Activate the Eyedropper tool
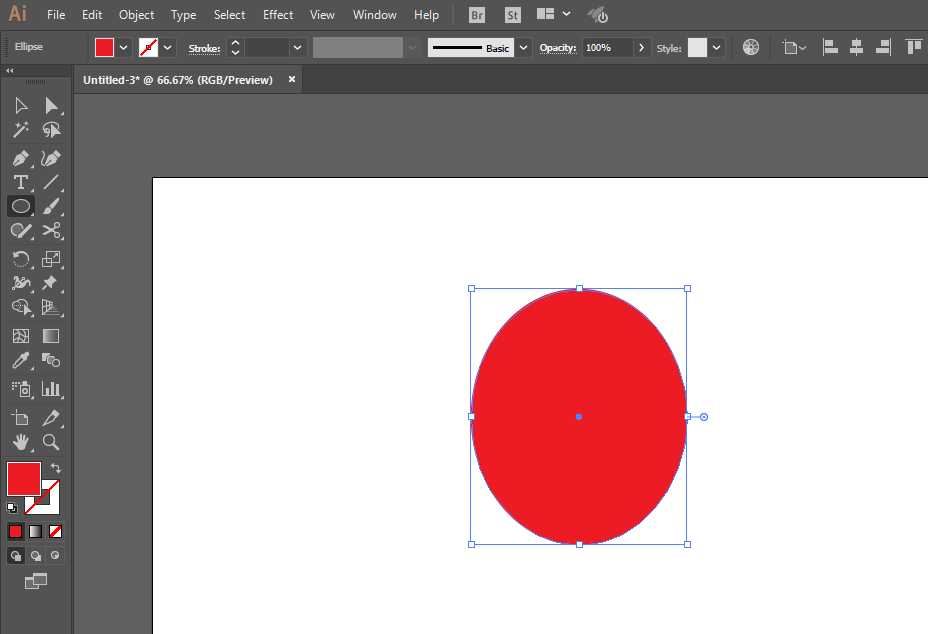The width and height of the screenshot is (928, 634). (20, 361)
